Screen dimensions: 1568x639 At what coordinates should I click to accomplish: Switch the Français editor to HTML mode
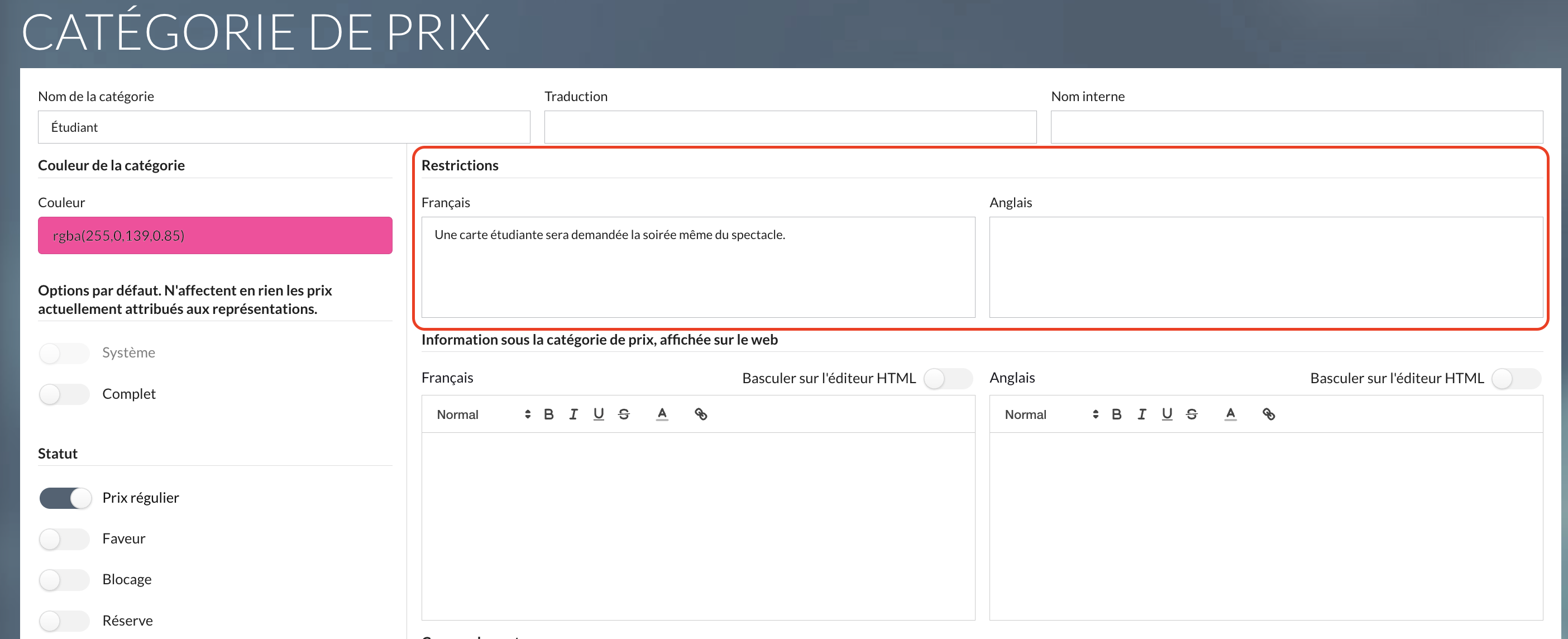tap(948, 378)
